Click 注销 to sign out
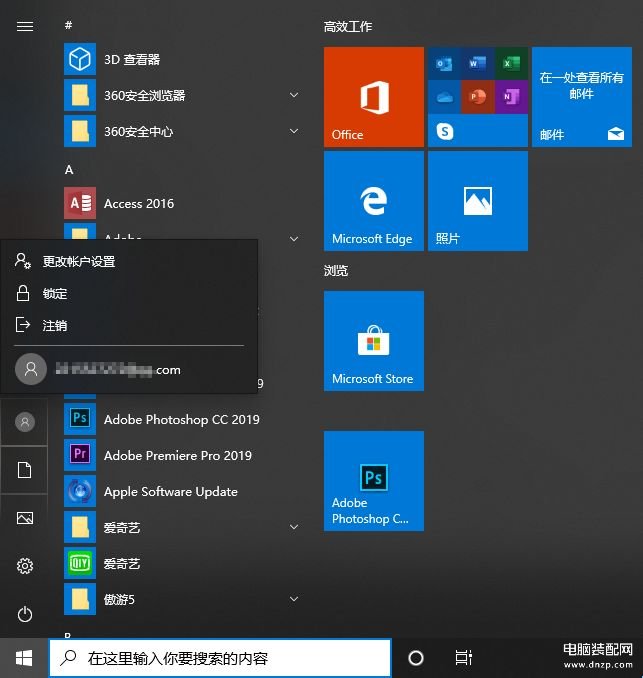The width and height of the screenshot is (643, 678). (55, 326)
